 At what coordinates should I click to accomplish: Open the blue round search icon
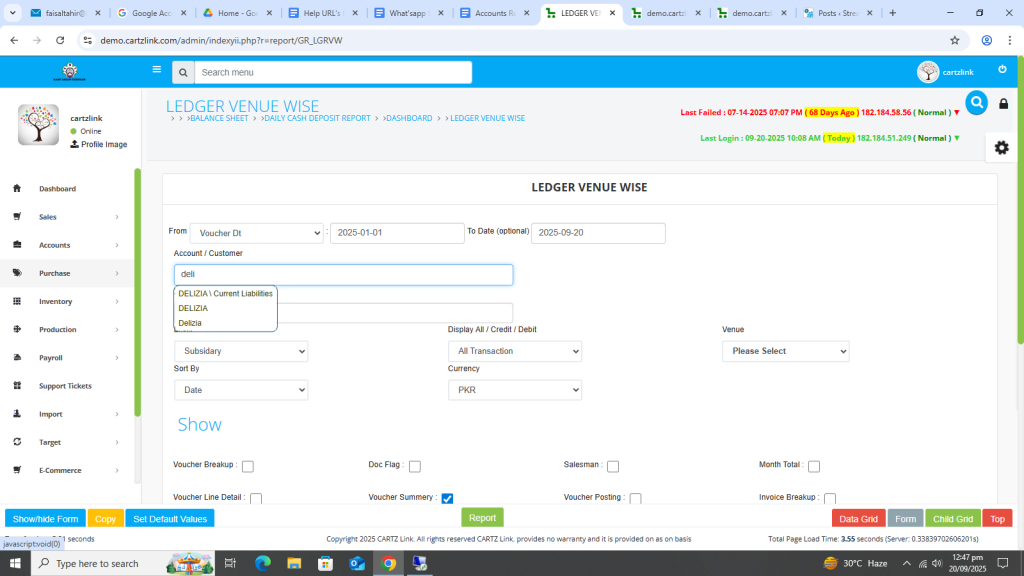pos(976,103)
